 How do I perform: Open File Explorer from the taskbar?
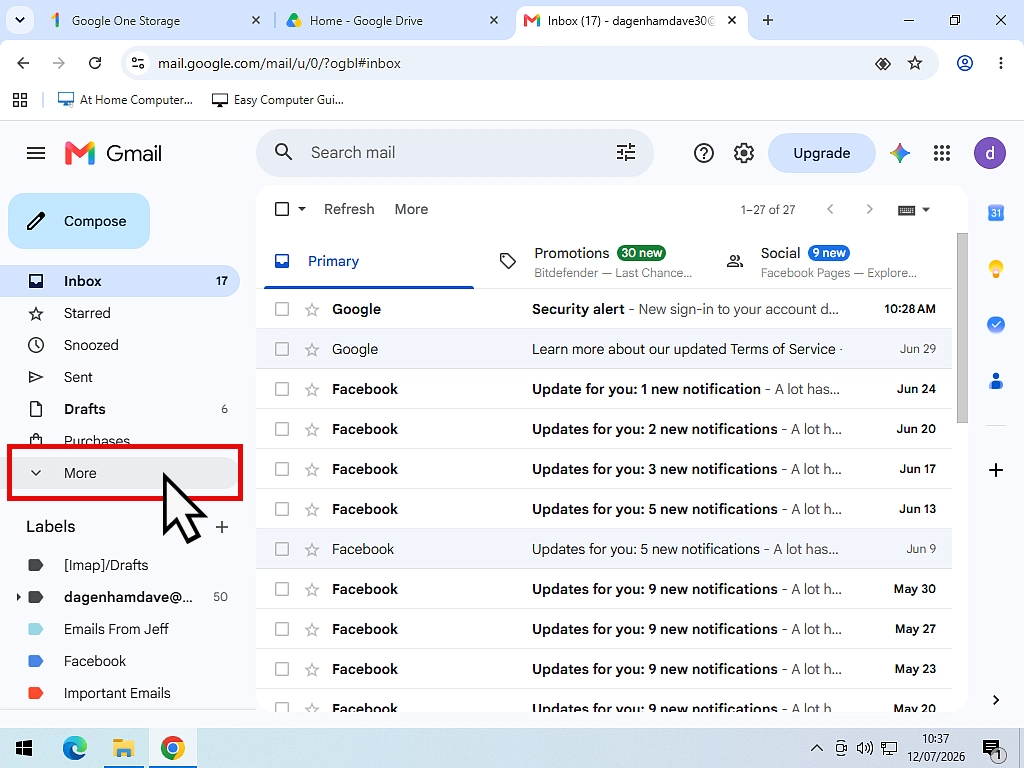(123, 748)
